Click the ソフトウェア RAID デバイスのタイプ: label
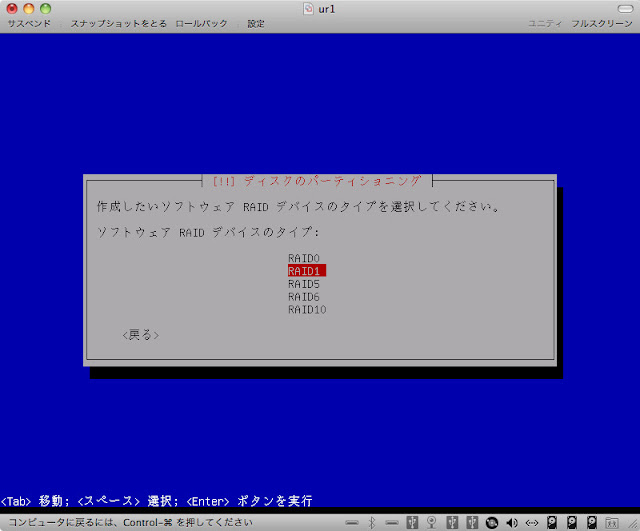Viewport: 640px width, 531px height. 208,232
